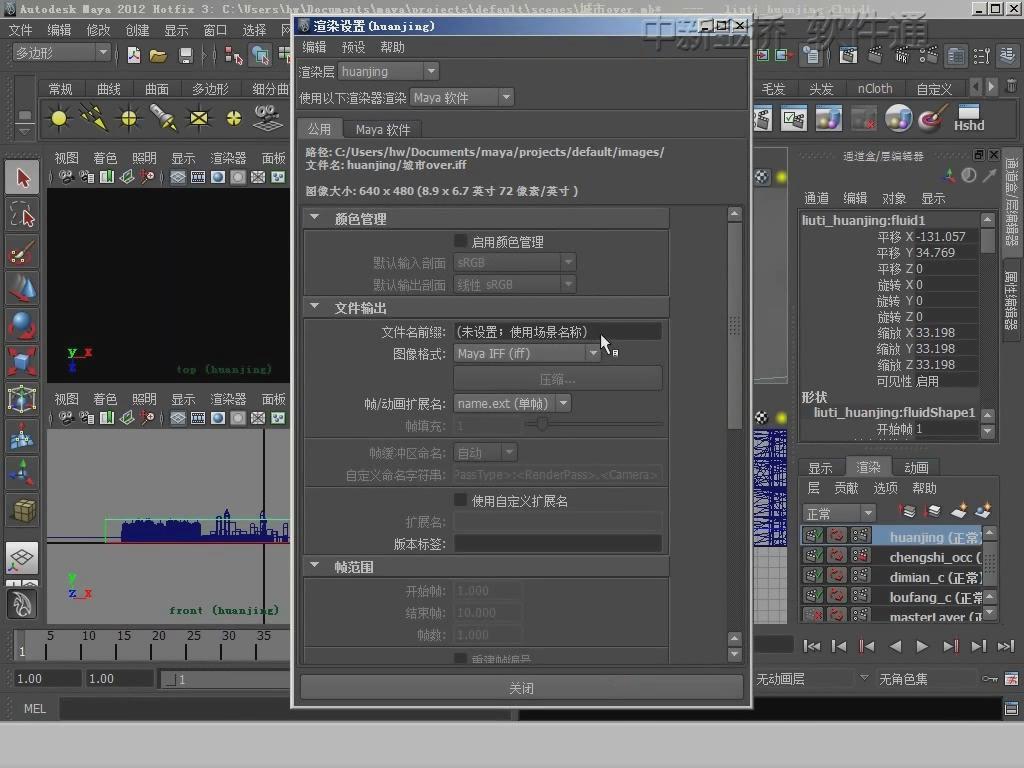
Task: Open a scene with the folder icon
Action: coord(159,56)
